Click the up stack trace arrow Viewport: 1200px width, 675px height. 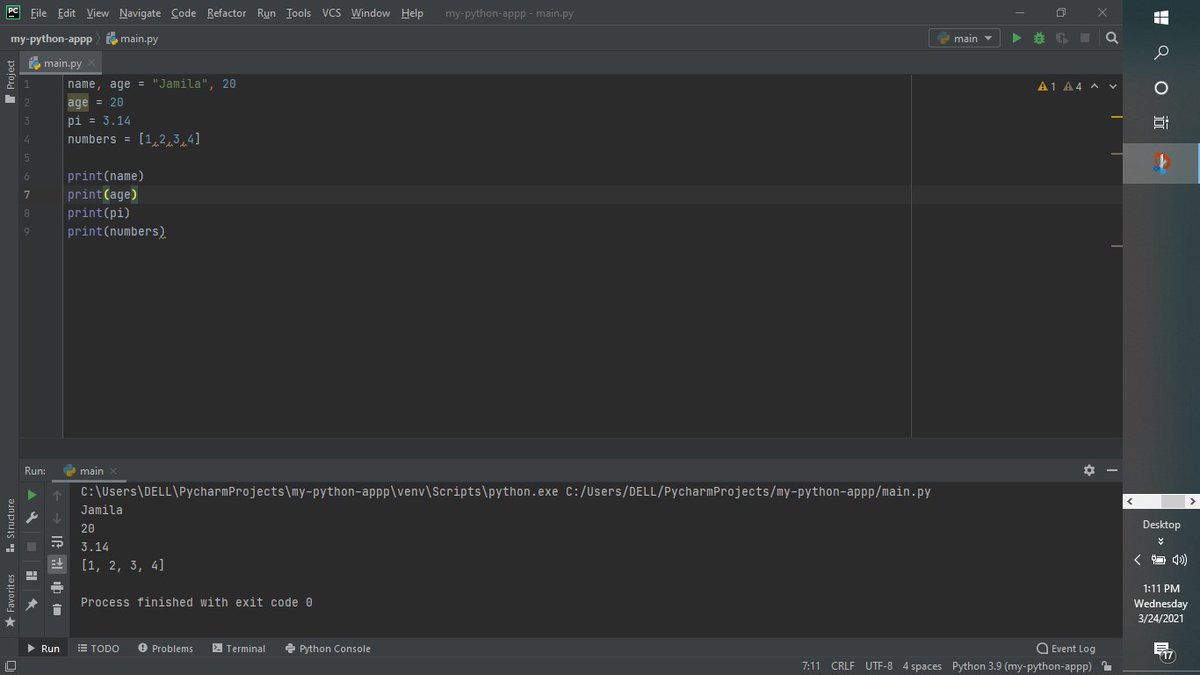click(57, 494)
